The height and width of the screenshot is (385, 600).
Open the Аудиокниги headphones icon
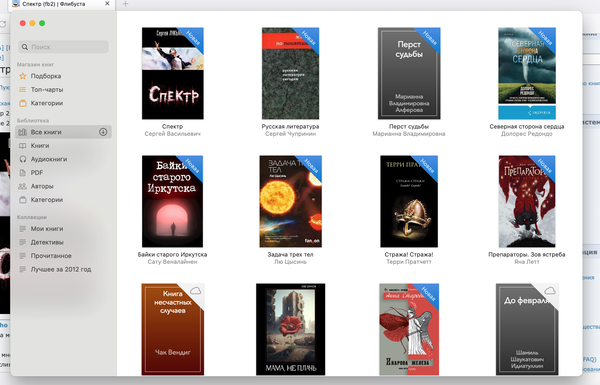(x=23, y=159)
